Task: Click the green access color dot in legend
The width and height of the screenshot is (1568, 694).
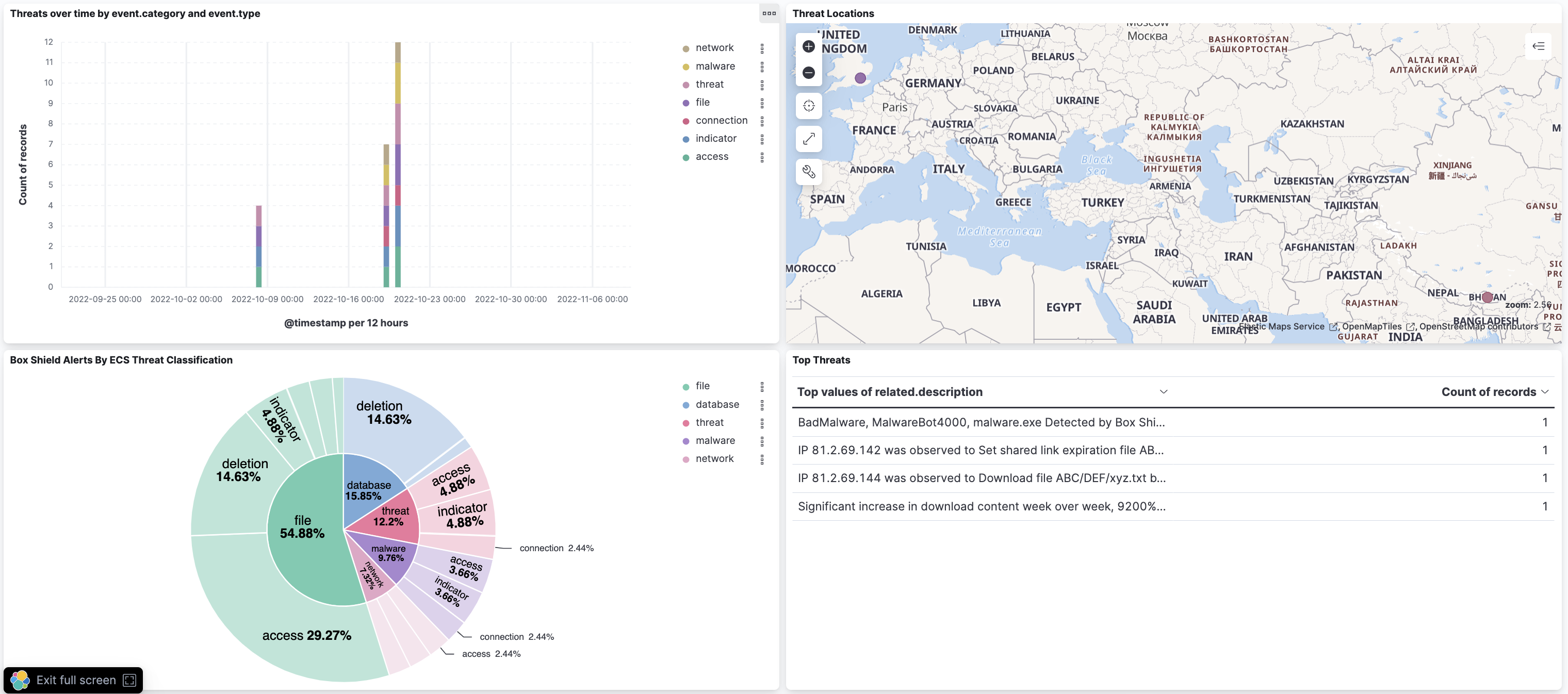Action: tap(687, 156)
